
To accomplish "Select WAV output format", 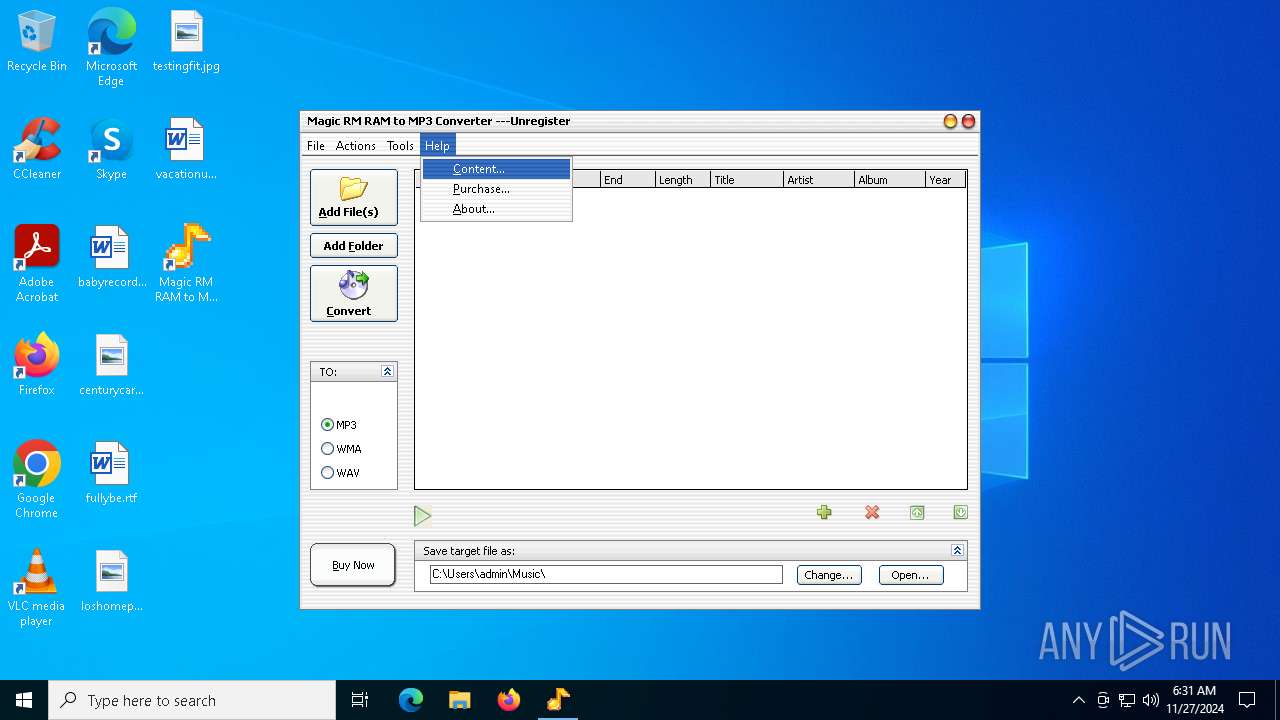I will click(x=340, y=473).
